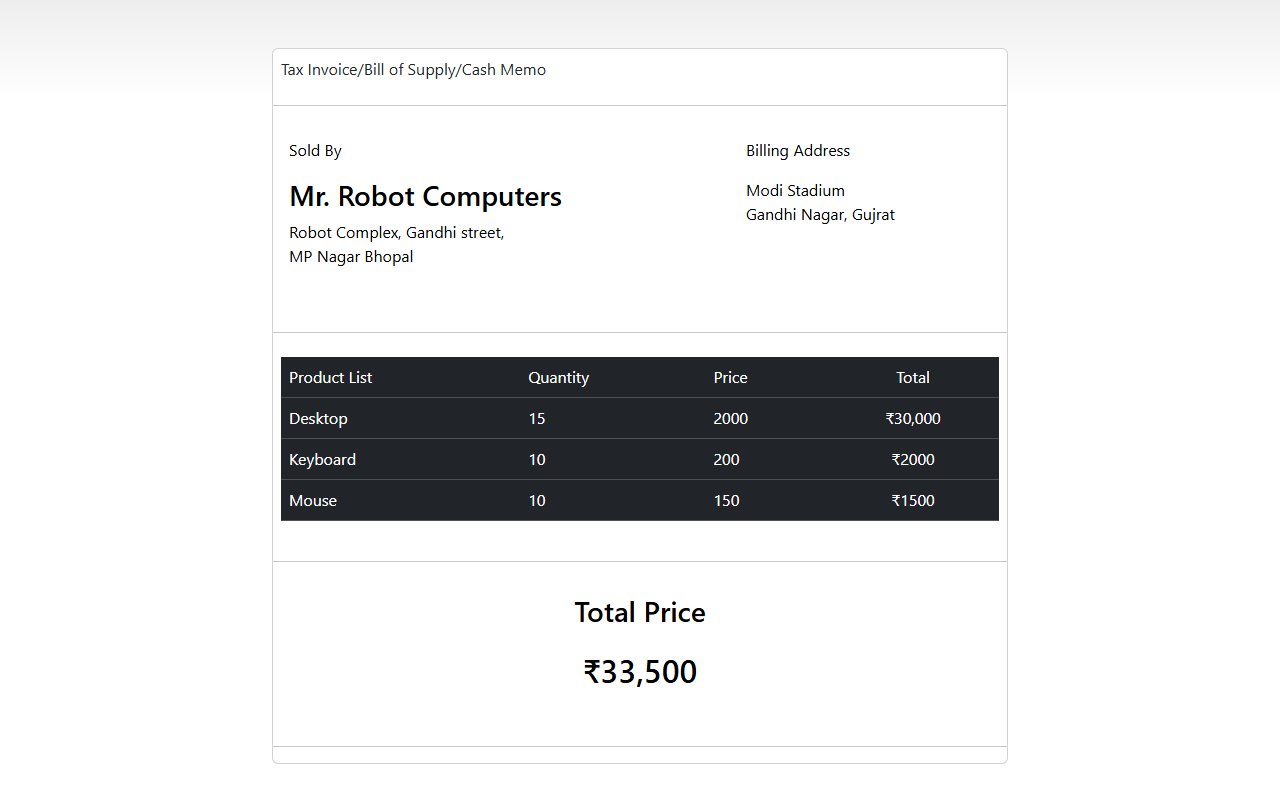The height and width of the screenshot is (800, 1280).
Task: Click the ₹33,500 grand total amount
Action: point(640,672)
